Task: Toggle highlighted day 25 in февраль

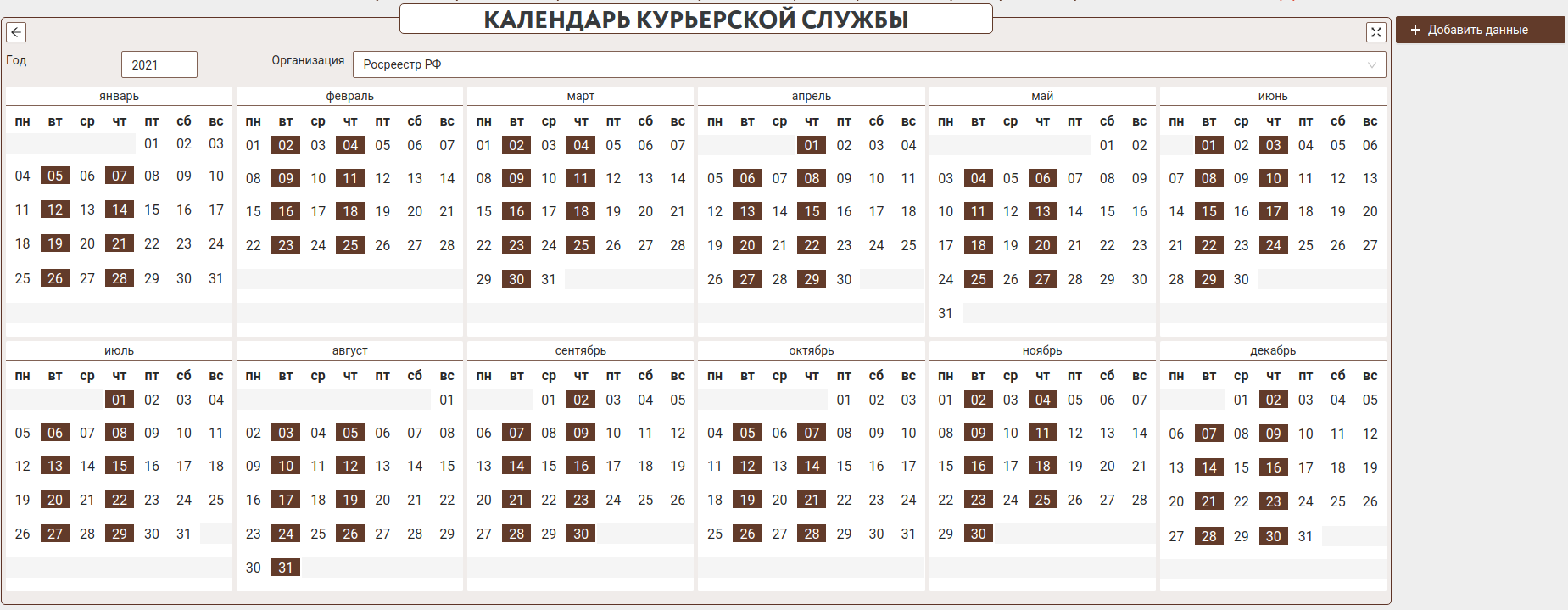Action: [350, 245]
